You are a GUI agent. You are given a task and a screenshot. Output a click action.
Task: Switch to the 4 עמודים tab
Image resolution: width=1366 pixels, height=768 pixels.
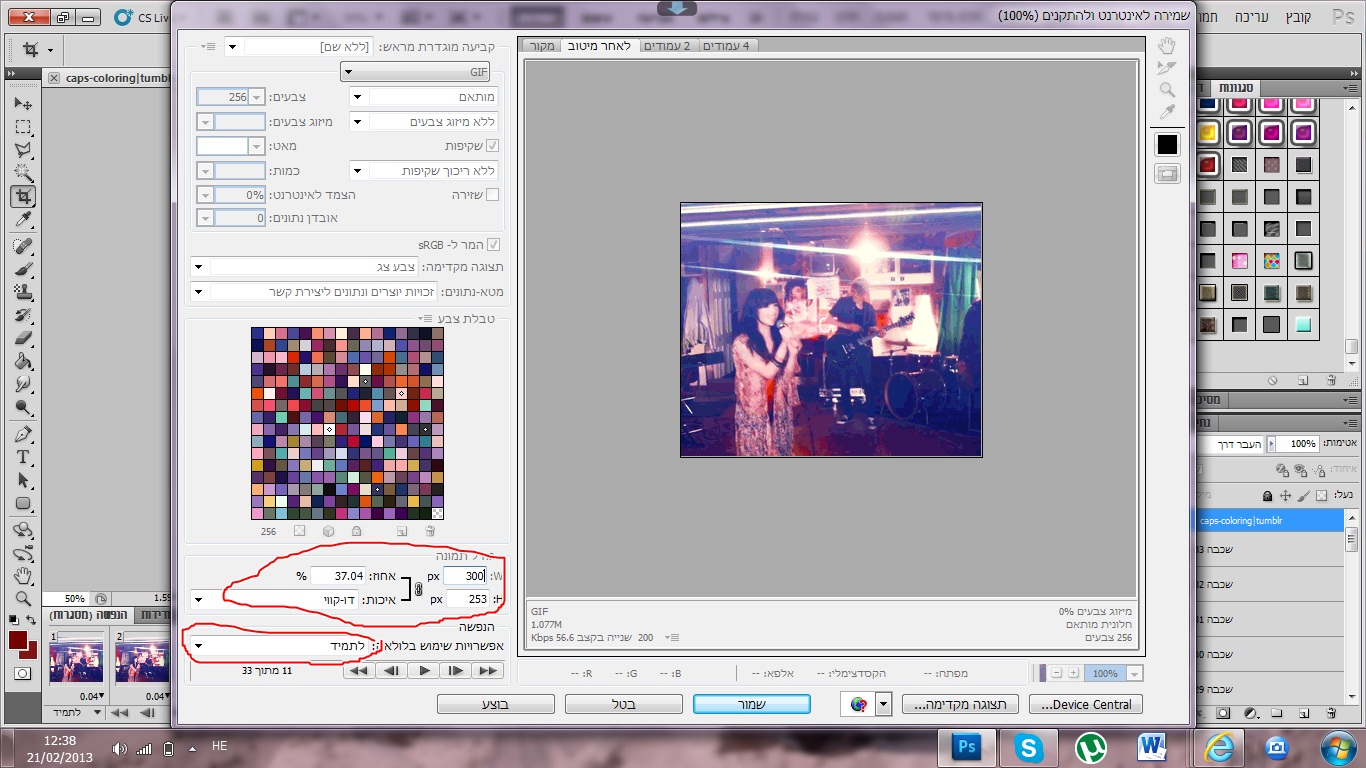[x=727, y=46]
